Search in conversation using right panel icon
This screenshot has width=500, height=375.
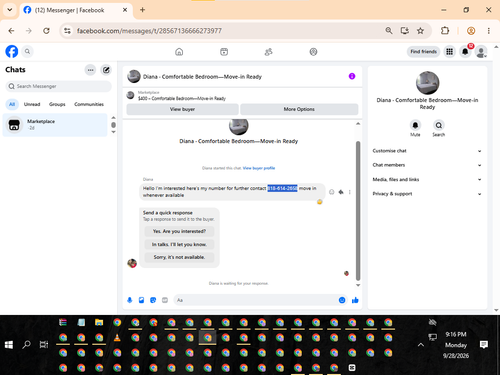(439, 125)
